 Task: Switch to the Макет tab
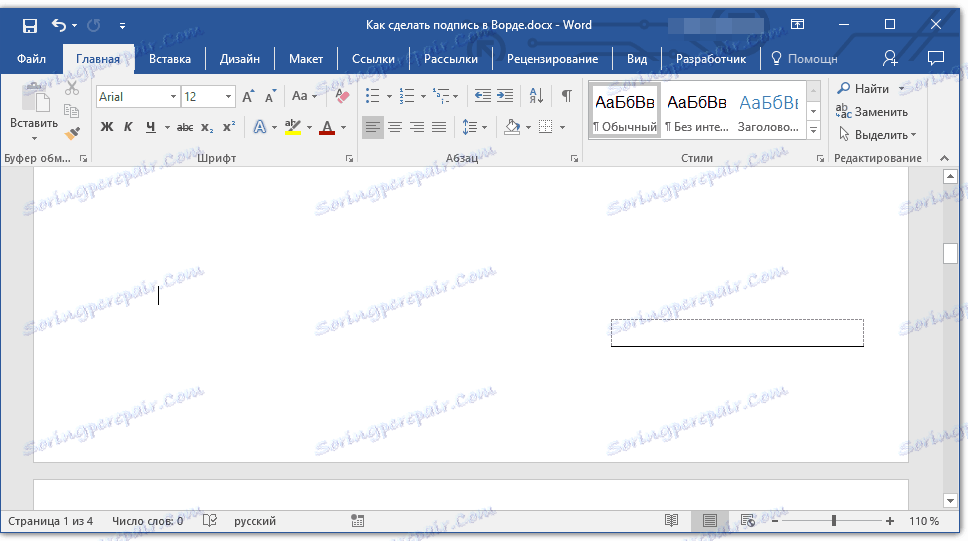point(306,59)
